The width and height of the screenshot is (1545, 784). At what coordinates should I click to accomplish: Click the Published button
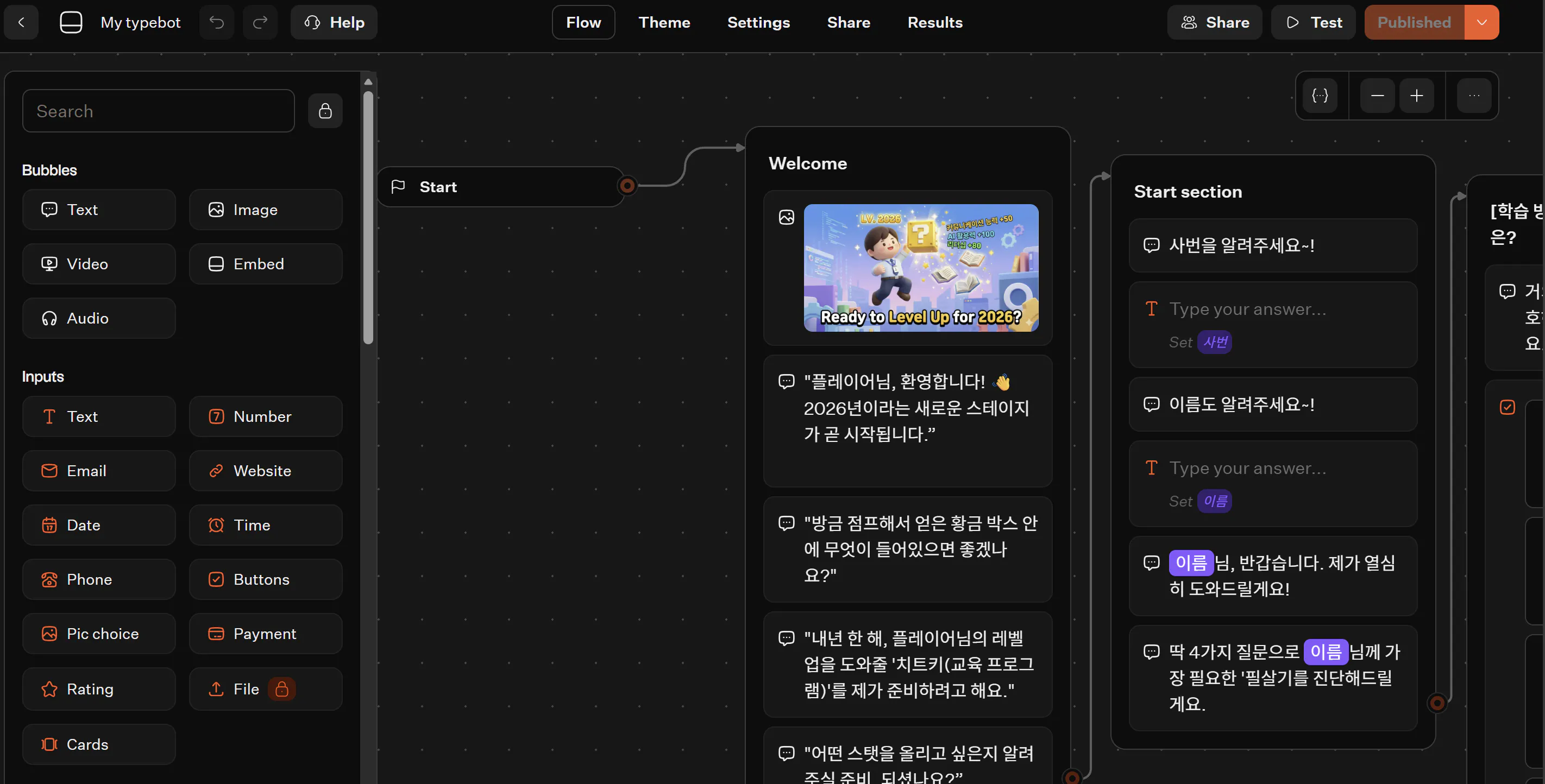pyautogui.click(x=1414, y=22)
